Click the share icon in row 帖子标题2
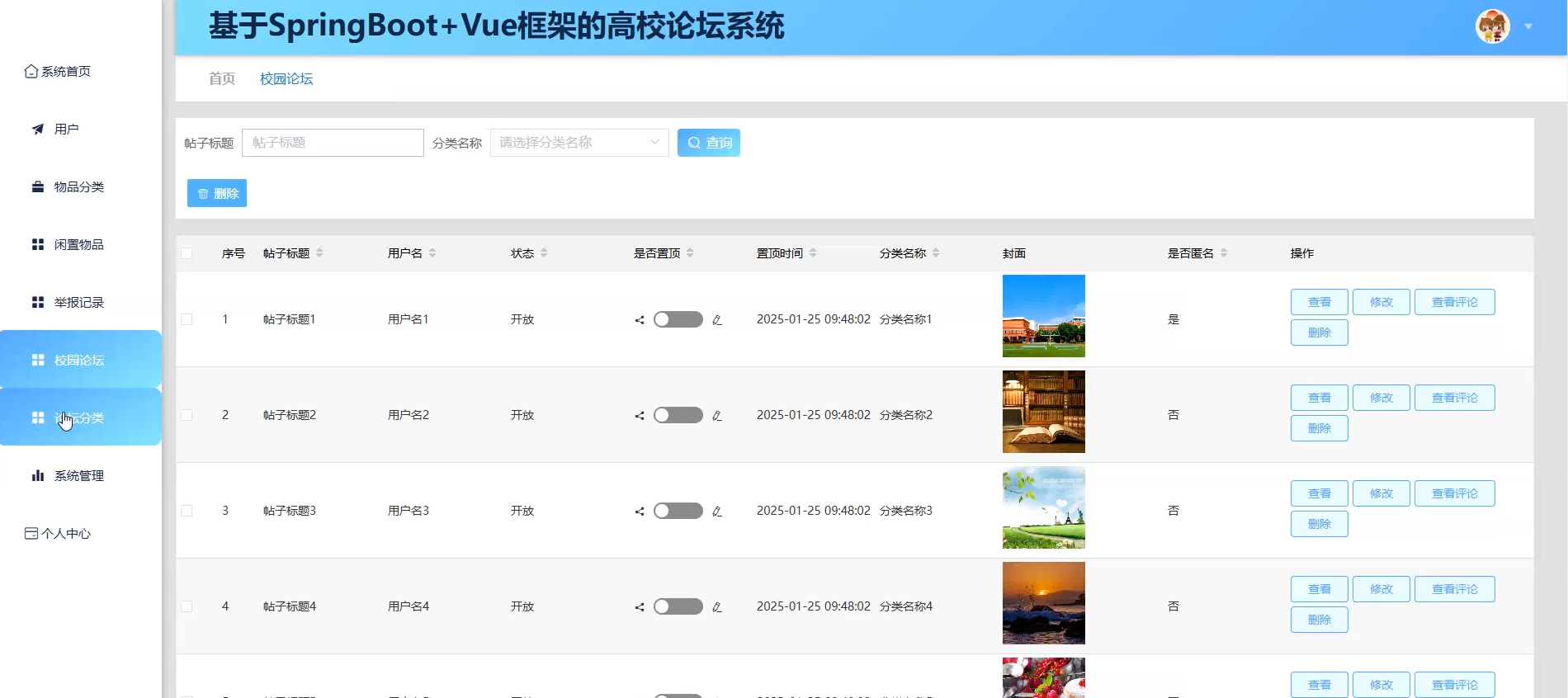Viewport: 1568px width, 698px height. (640, 416)
